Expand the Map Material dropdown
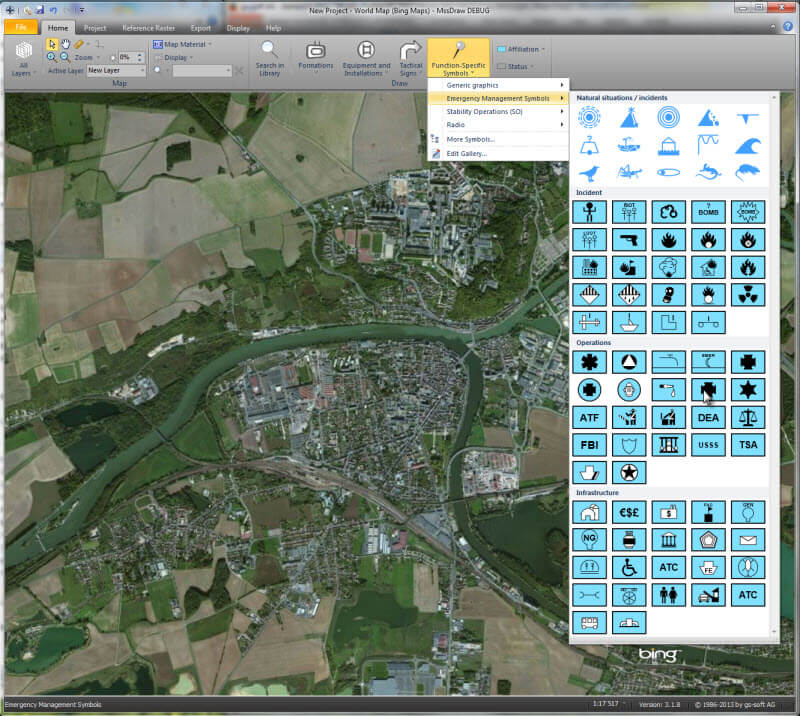Image resolution: width=800 pixels, height=716 pixels. click(183, 44)
